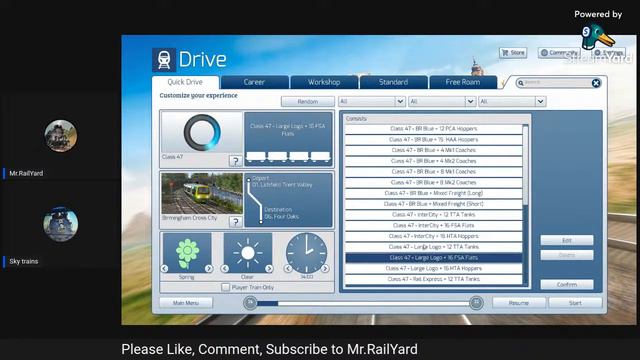Select Class 47 - Large Logo + 16 HTA Hoppers
640x360 pixels.
(433, 269)
